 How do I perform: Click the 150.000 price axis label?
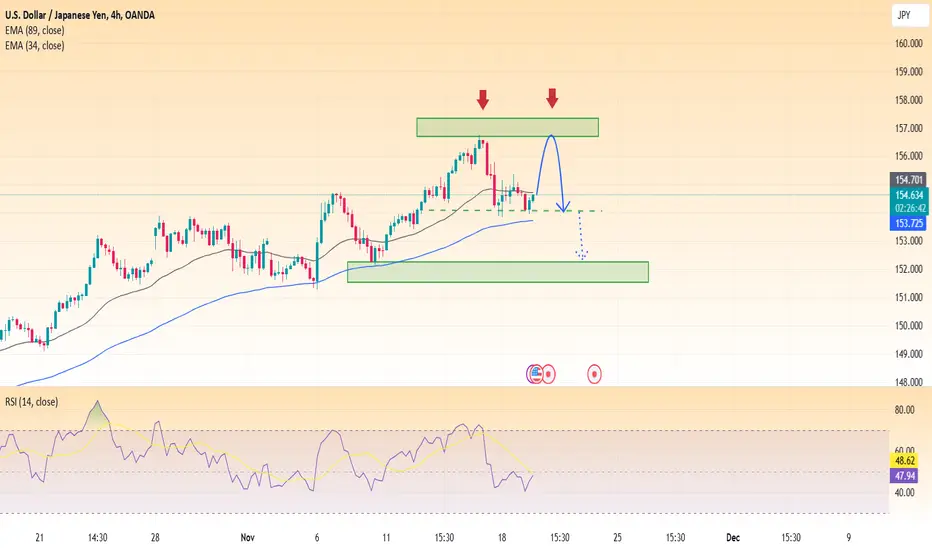[909, 325]
